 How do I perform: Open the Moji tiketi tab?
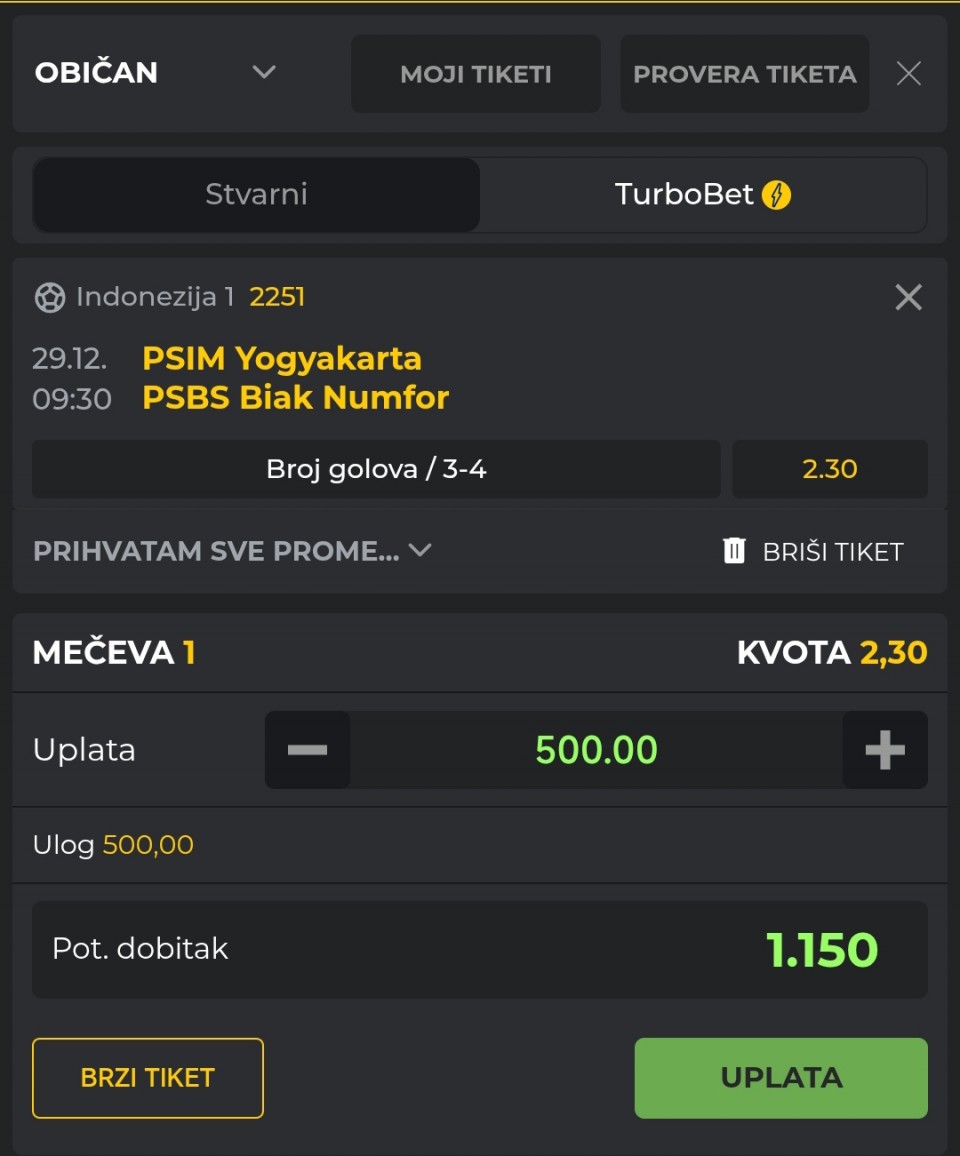click(x=476, y=74)
